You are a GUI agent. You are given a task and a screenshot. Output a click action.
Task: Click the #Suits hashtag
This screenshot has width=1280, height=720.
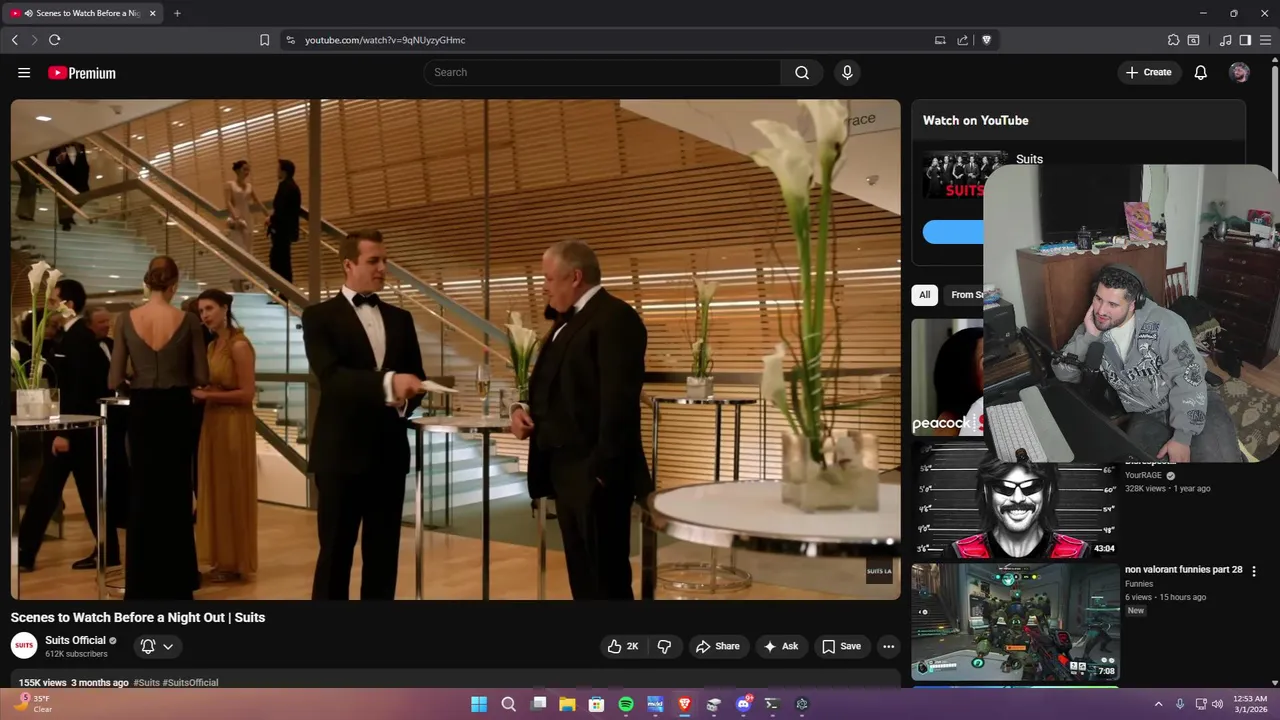(x=146, y=682)
